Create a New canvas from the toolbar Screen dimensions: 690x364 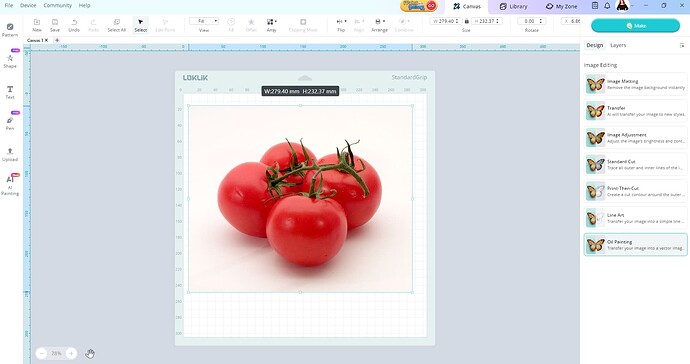click(37, 25)
